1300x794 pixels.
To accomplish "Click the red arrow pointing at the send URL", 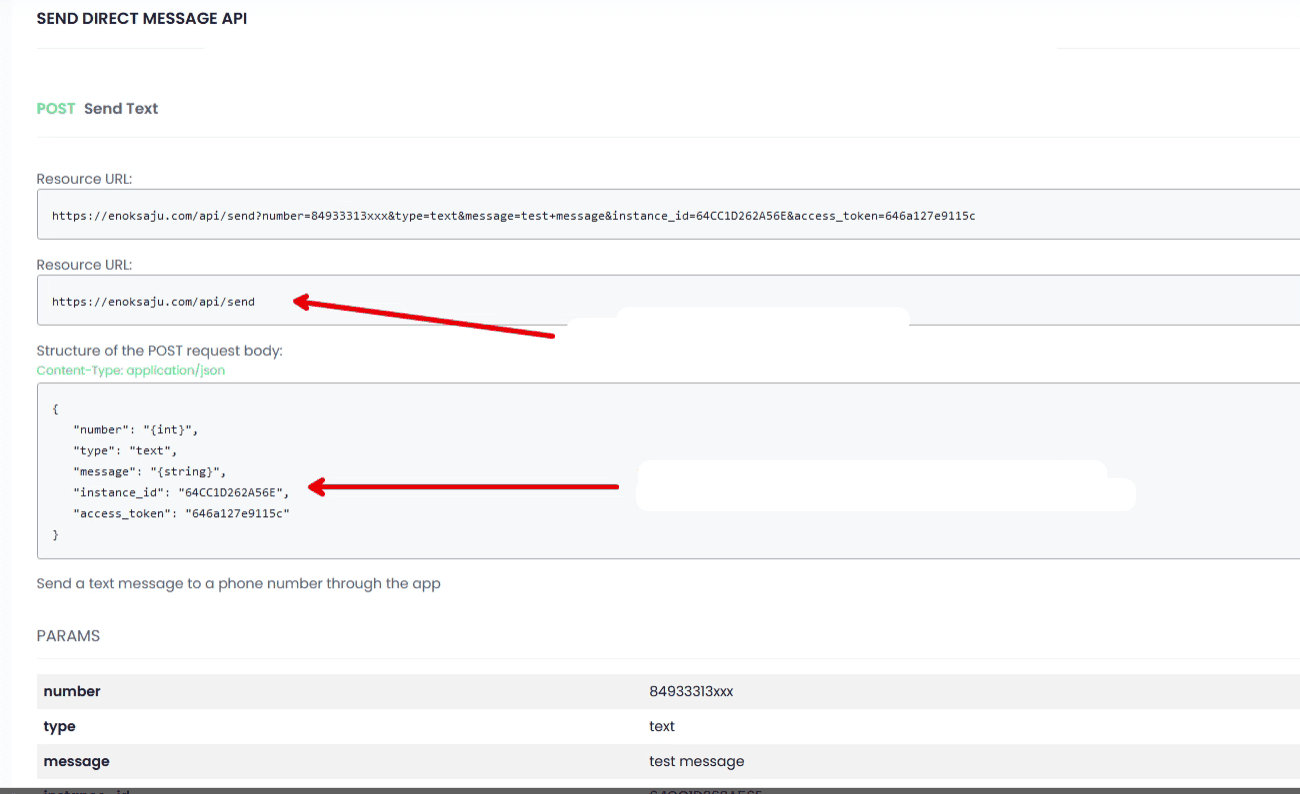I will [423, 317].
